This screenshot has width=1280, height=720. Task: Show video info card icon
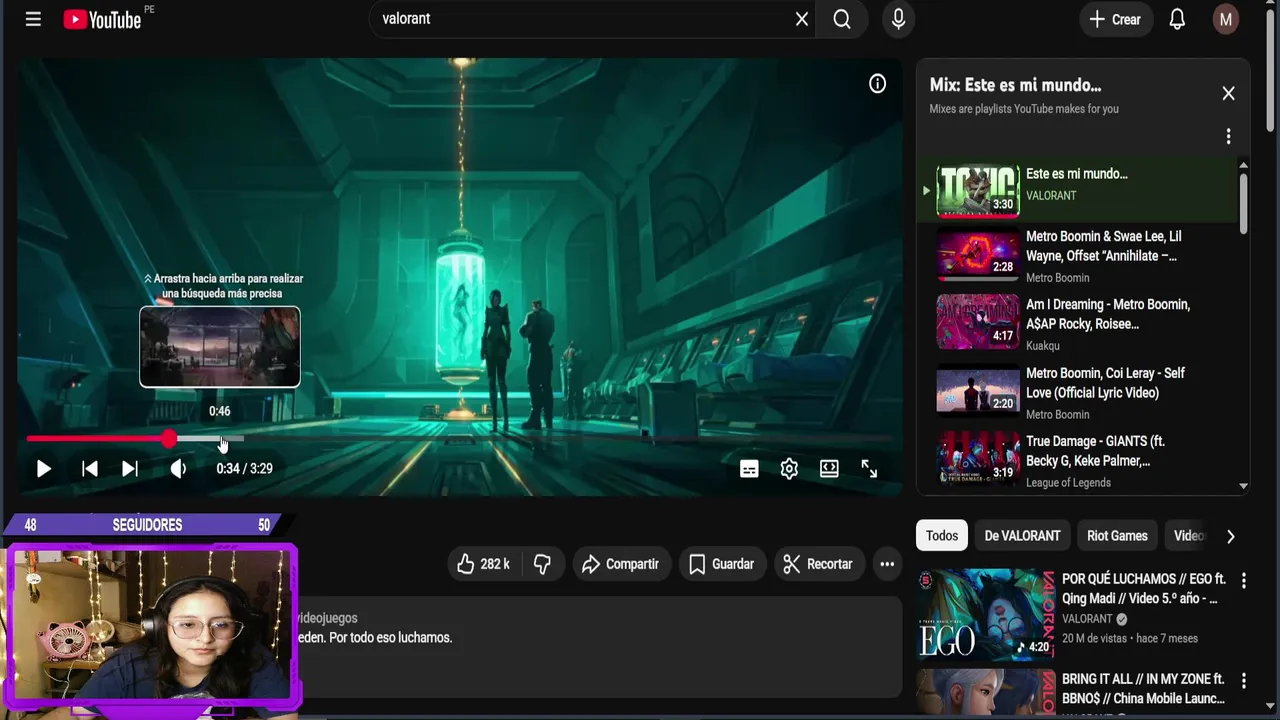click(877, 84)
